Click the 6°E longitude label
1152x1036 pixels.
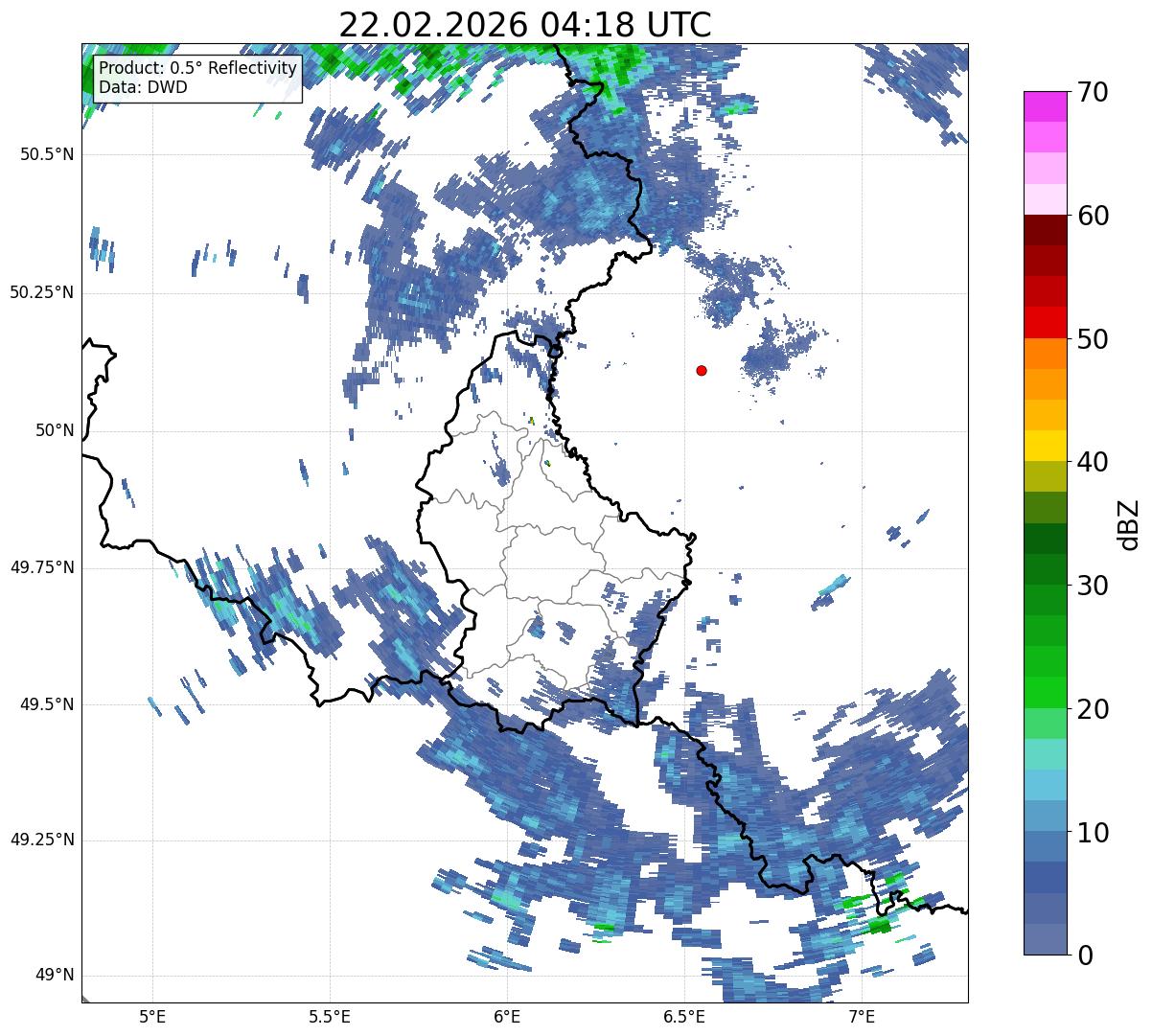point(507,1016)
